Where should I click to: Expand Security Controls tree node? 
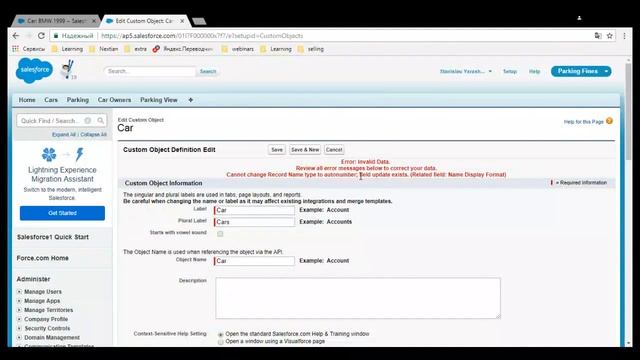pos(19,328)
